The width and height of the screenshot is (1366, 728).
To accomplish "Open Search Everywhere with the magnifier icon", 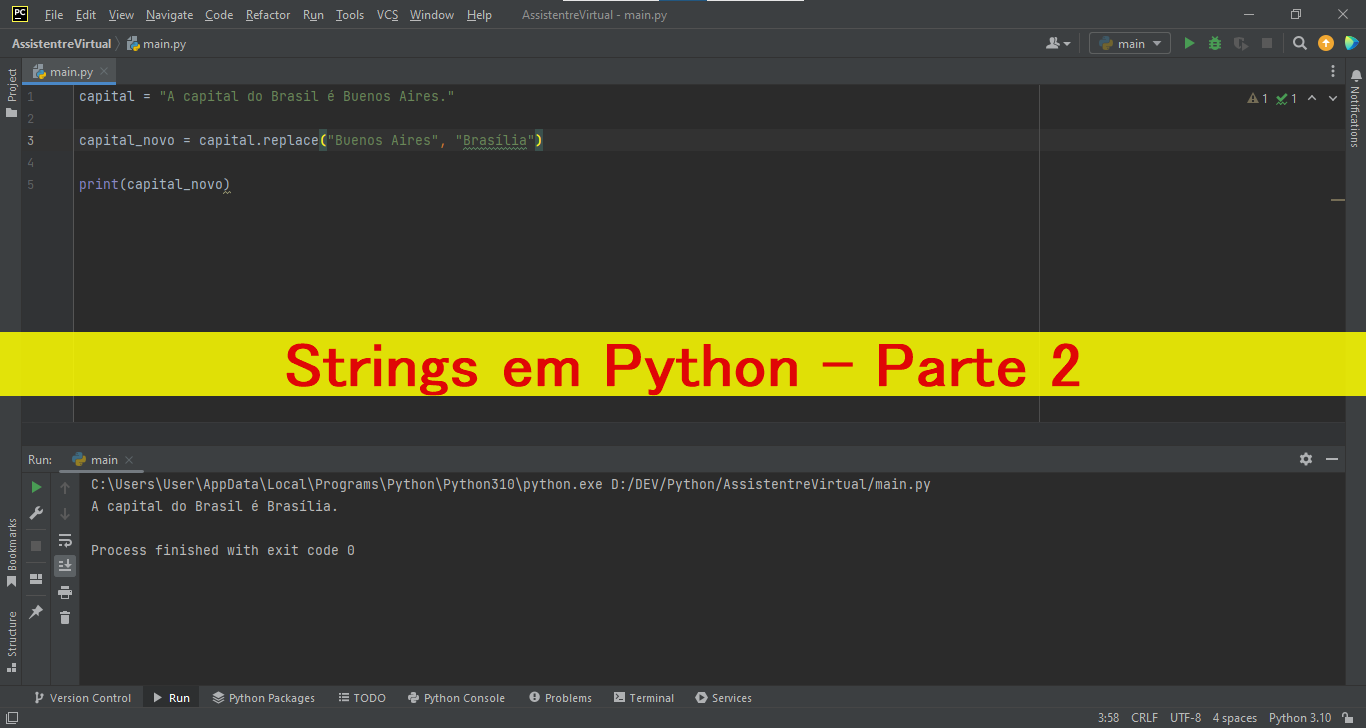I will coord(1297,43).
